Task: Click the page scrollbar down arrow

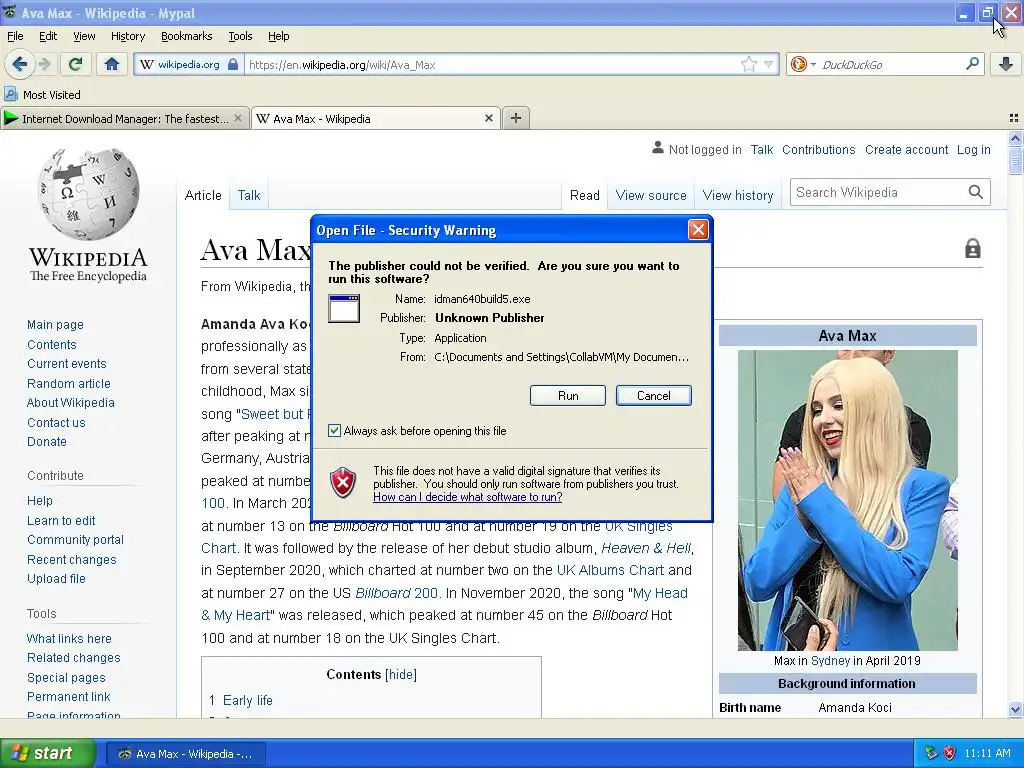Action: coord(1015,709)
